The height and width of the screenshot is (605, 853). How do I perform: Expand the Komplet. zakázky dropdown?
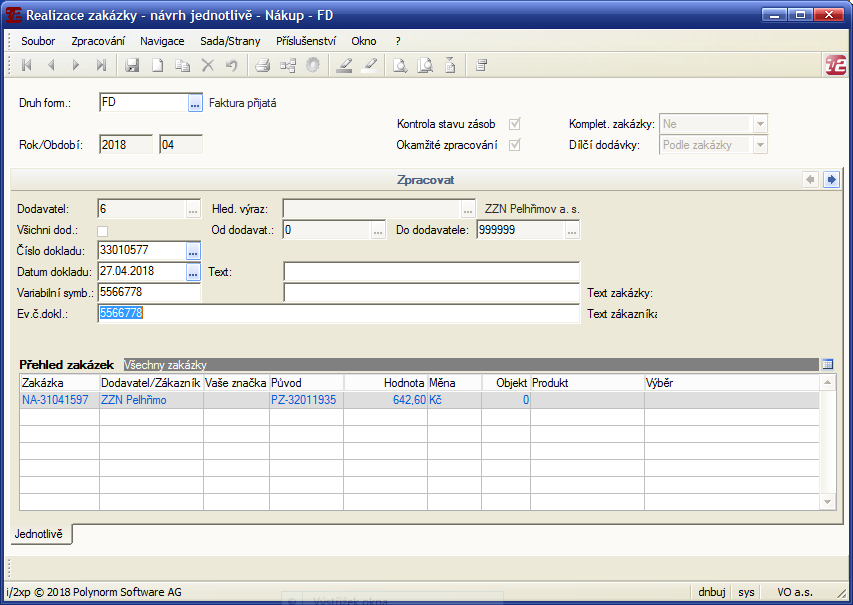pos(760,124)
